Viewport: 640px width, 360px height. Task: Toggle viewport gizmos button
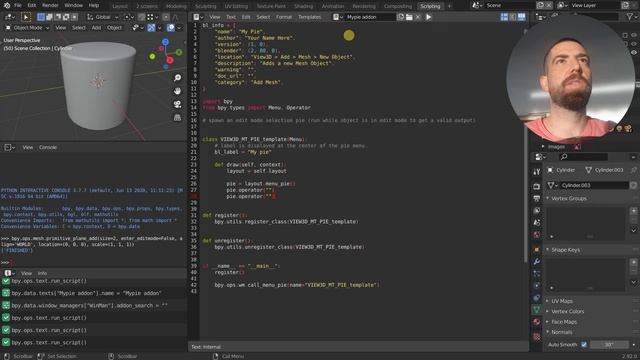click(151, 28)
